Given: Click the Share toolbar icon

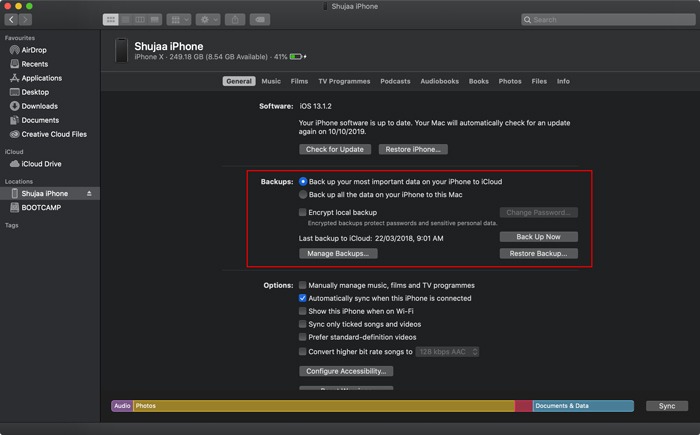Looking at the screenshot, I should 235,19.
